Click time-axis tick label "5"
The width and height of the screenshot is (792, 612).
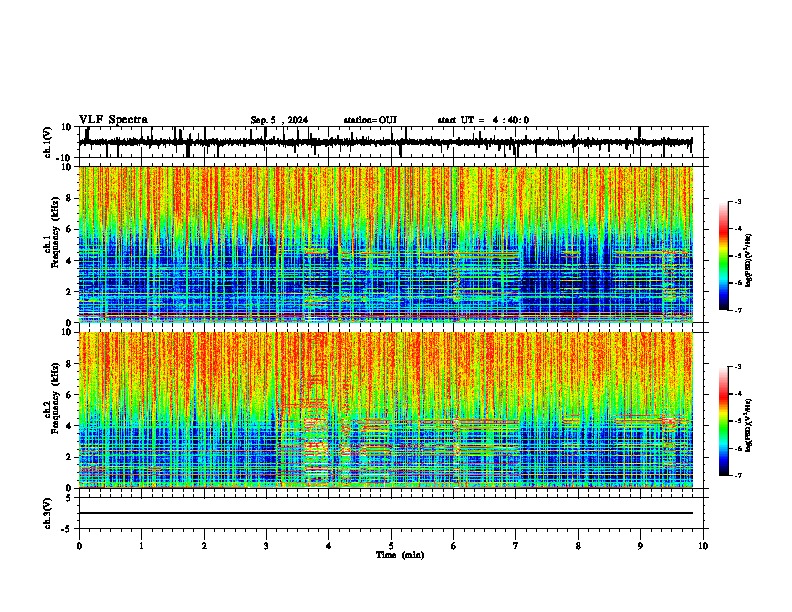[391, 546]
